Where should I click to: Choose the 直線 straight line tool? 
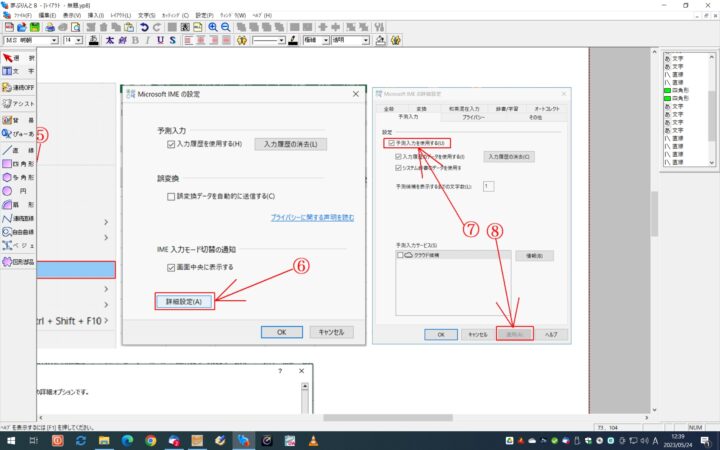tap(18, 148)
